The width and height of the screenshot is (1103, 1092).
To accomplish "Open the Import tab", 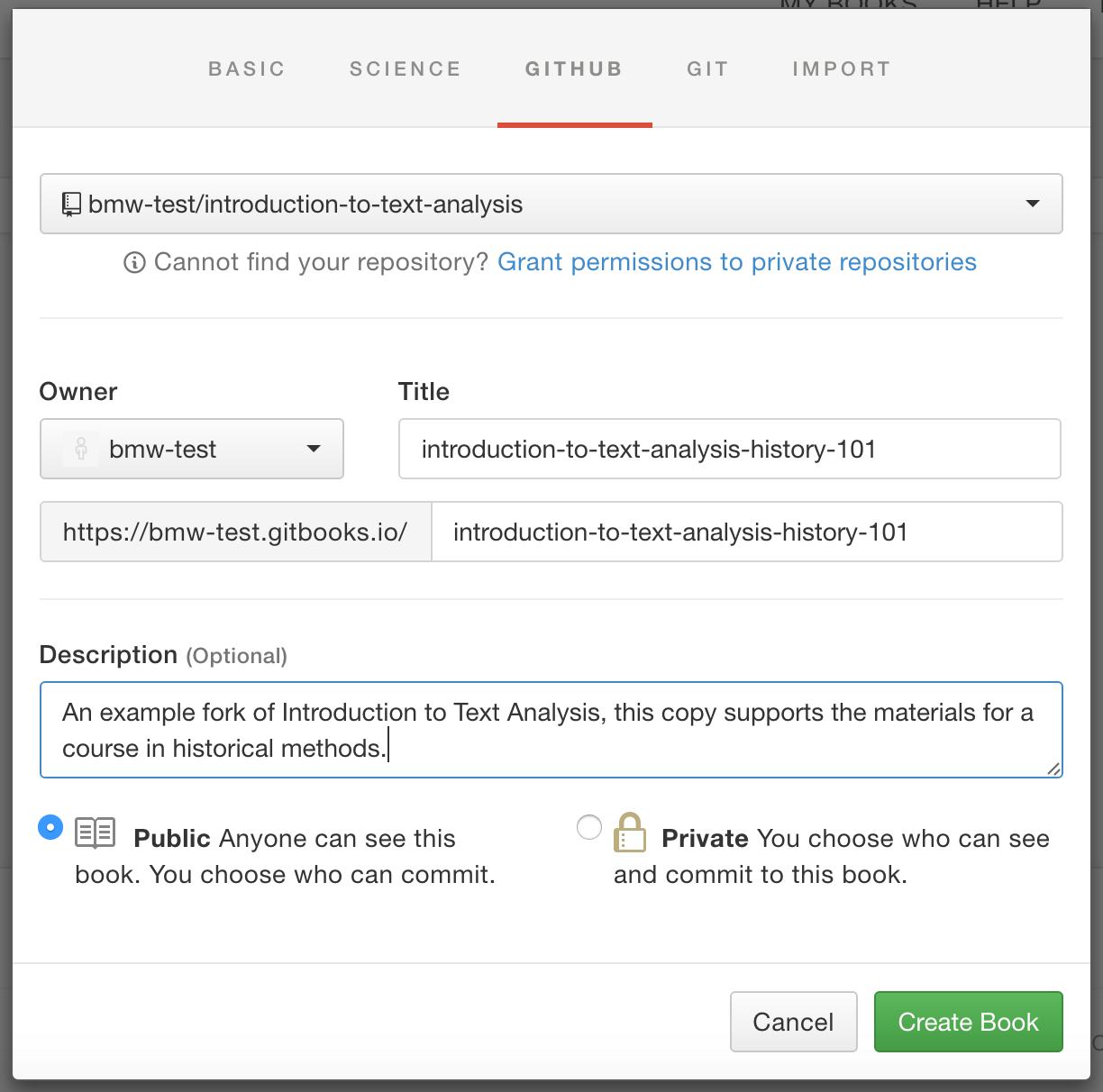I will coord(842,69).
